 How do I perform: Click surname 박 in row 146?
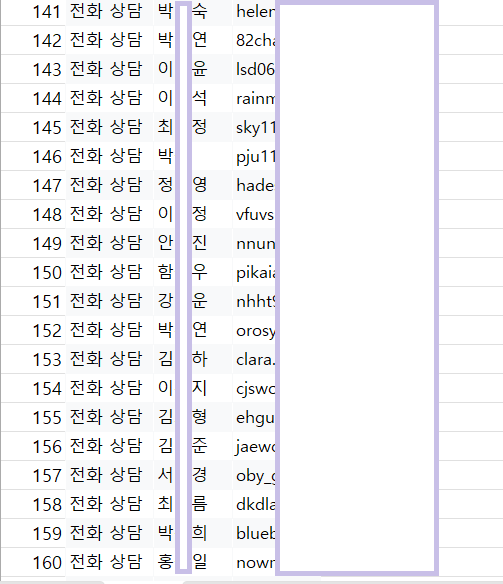click(165, 156)
